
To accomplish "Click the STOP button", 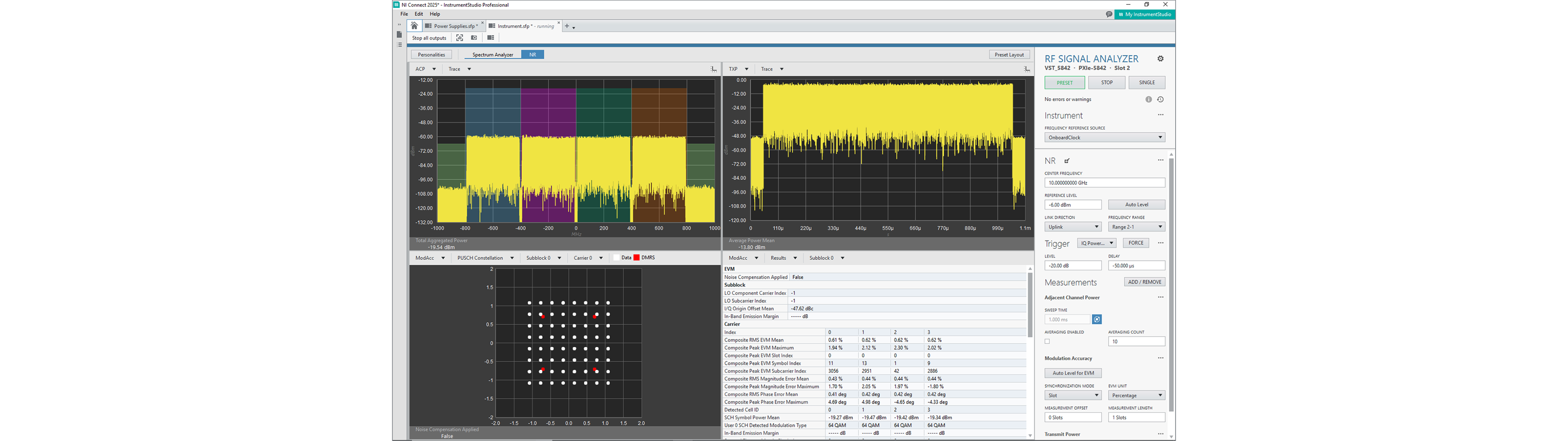I will [1107, 82].
